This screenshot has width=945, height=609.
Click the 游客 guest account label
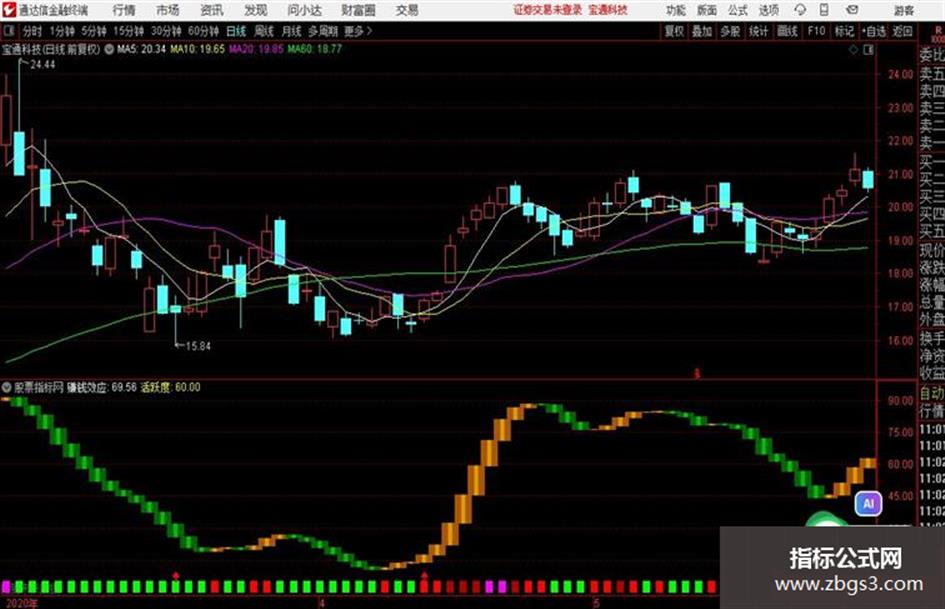[904, 10]
